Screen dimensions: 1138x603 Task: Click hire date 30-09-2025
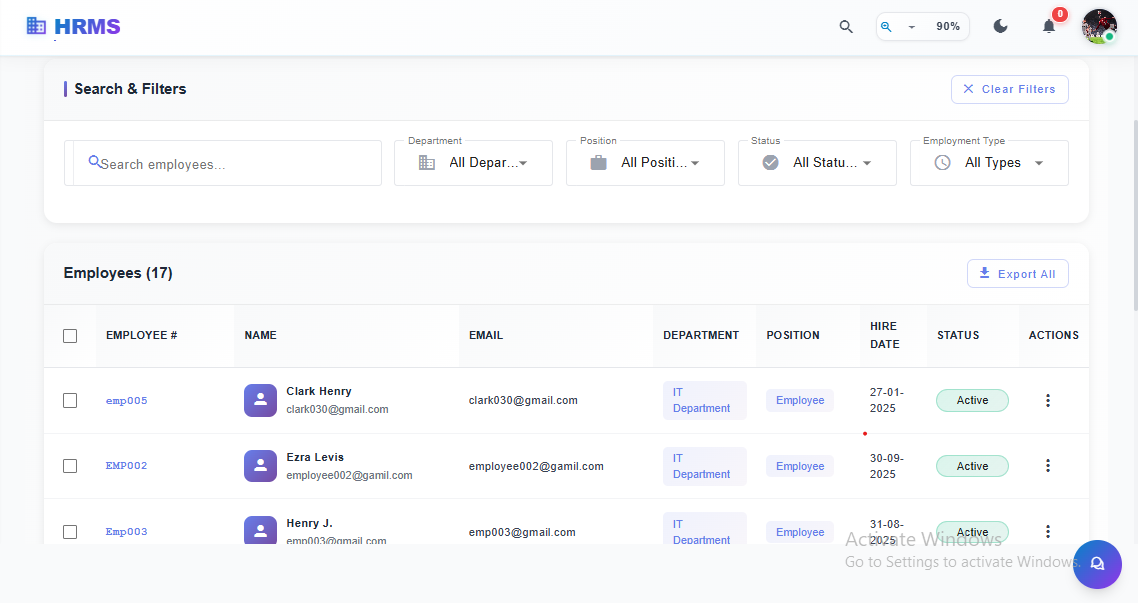click(x=887, y=466)
